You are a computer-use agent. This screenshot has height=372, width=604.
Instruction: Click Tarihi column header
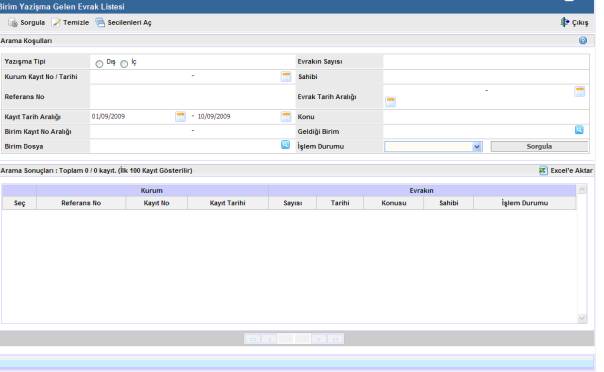tap(340, 203)
